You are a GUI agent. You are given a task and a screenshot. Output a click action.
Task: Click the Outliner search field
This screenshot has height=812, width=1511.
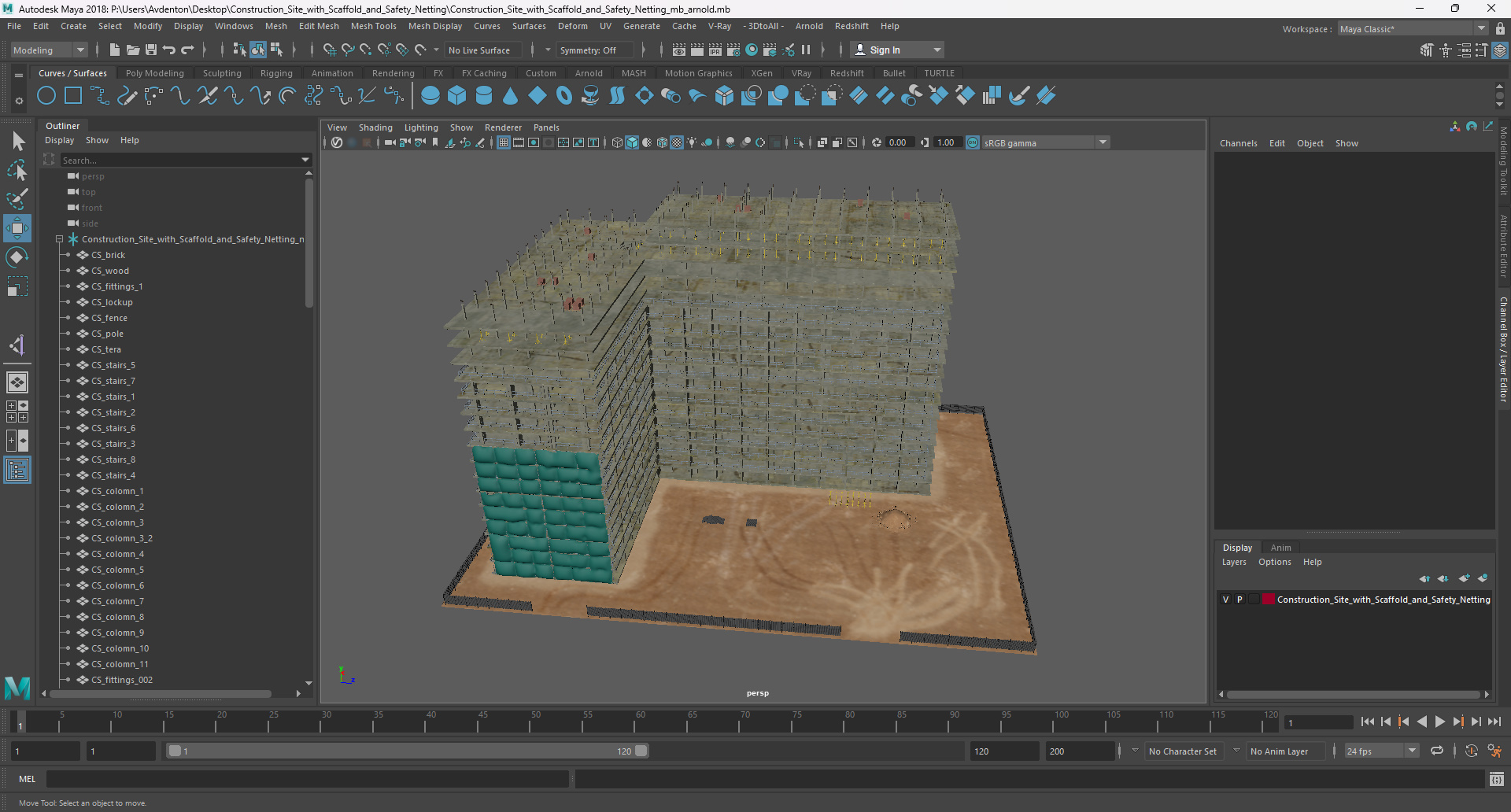click(181, 160)
